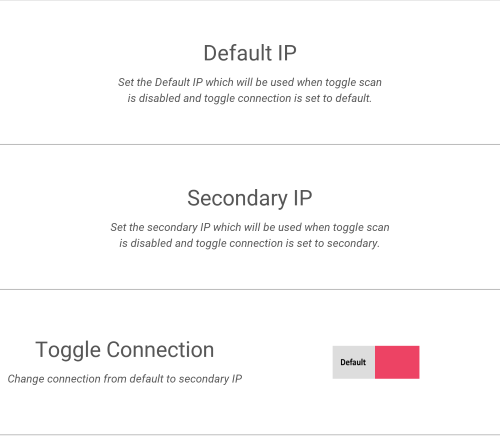The width and height of the screenshot is (500, 436).
Task: Select the Toggle Connection heading
Action: (125, 350)
